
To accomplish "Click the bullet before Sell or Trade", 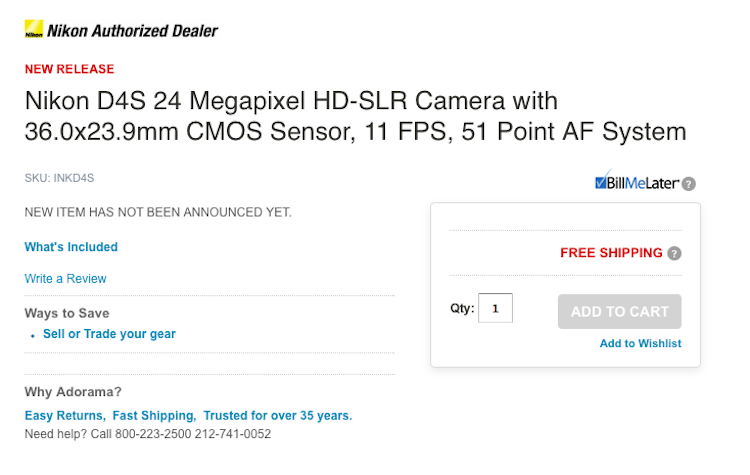I will 32,335.
